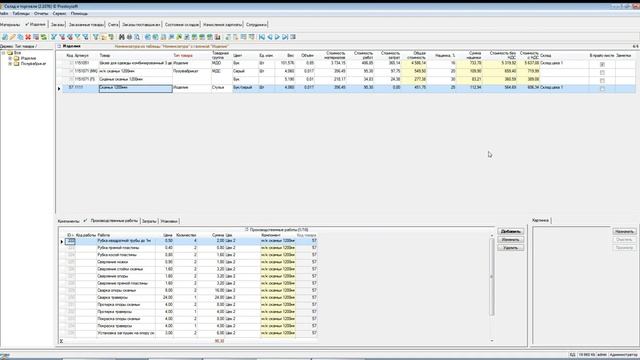Click icon beside Производственные работы (1/14) title
This screenshot has width=640, height=360.
pyautogui.click(x=247, y=230)
